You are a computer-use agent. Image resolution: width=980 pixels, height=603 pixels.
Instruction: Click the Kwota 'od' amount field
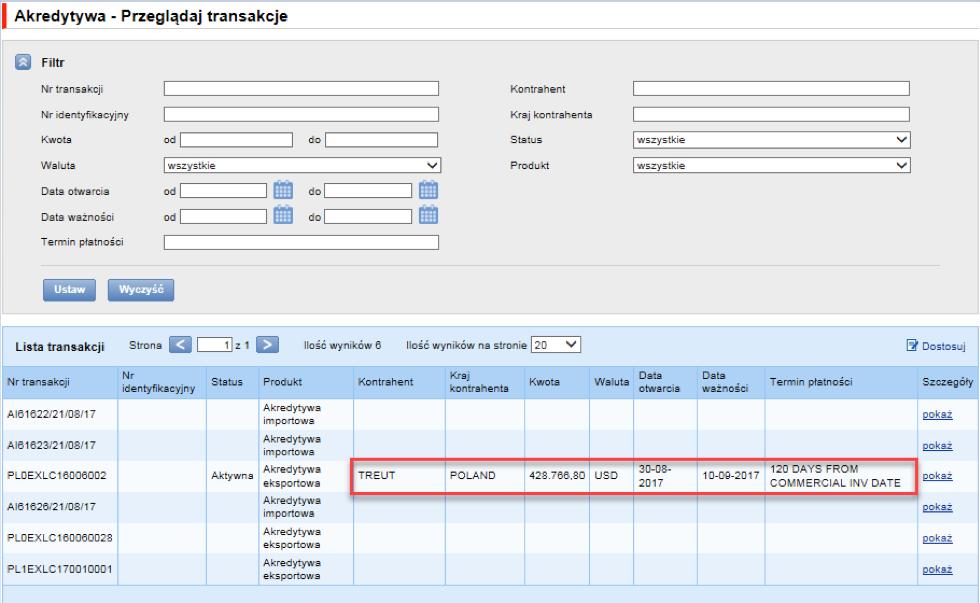click(x=236, y=140)
